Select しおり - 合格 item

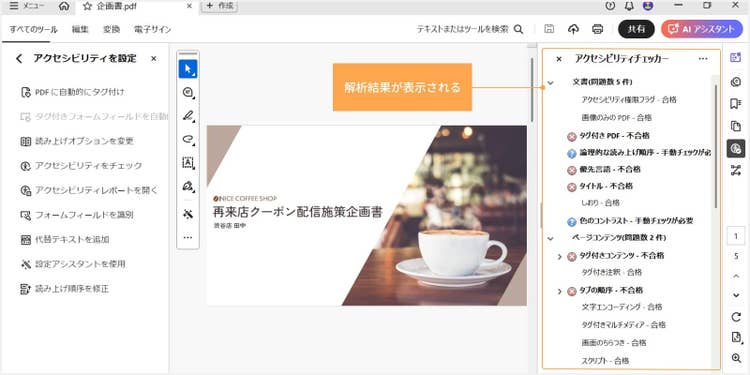(x=600, y=203)
